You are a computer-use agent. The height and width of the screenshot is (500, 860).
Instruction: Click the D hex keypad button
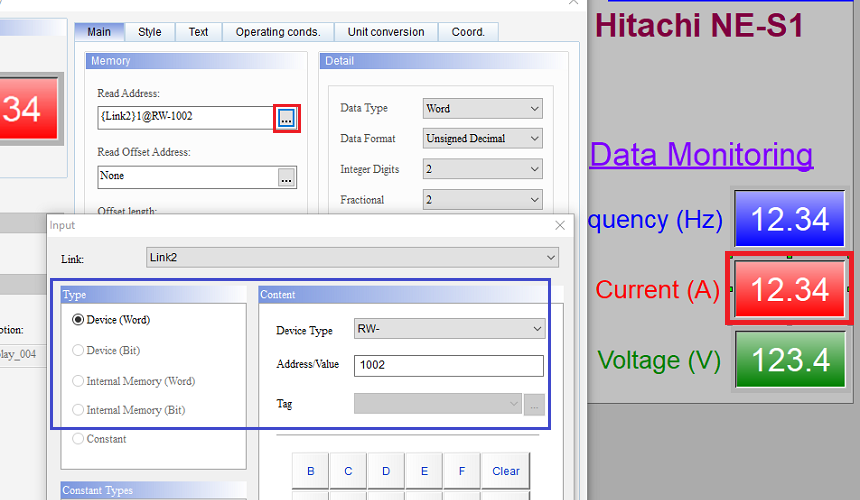(386, 471)
